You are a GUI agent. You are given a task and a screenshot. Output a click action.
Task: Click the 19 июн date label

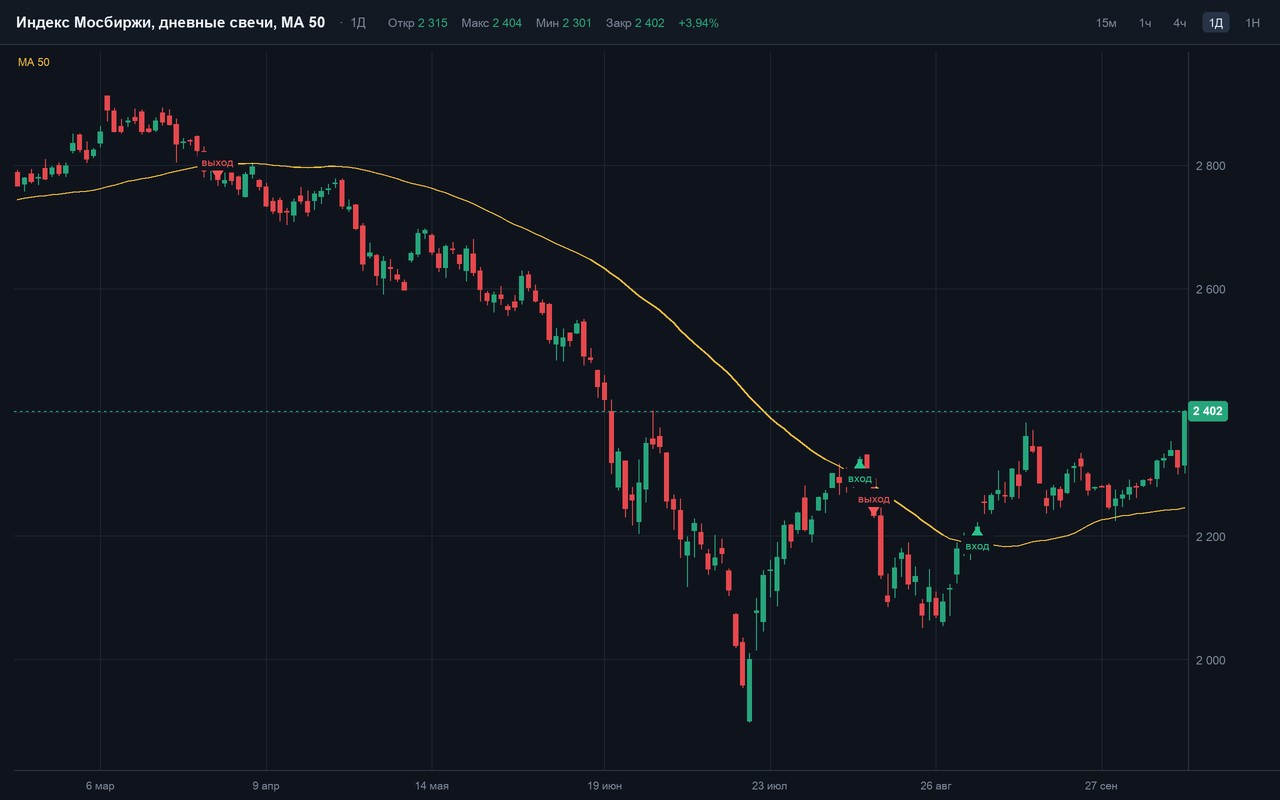pyautogui.click(x=604, y=786)
